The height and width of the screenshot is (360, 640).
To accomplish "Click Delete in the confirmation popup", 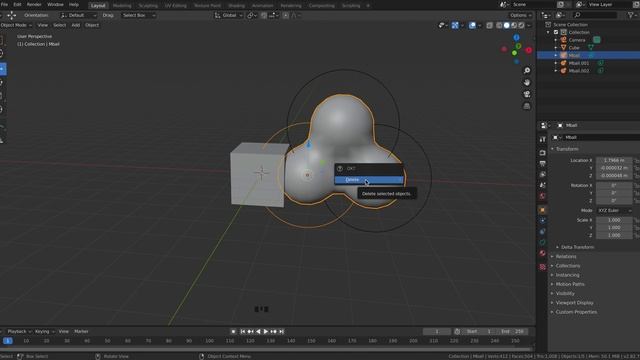I will pyautogui.click(x=369, y=180).
